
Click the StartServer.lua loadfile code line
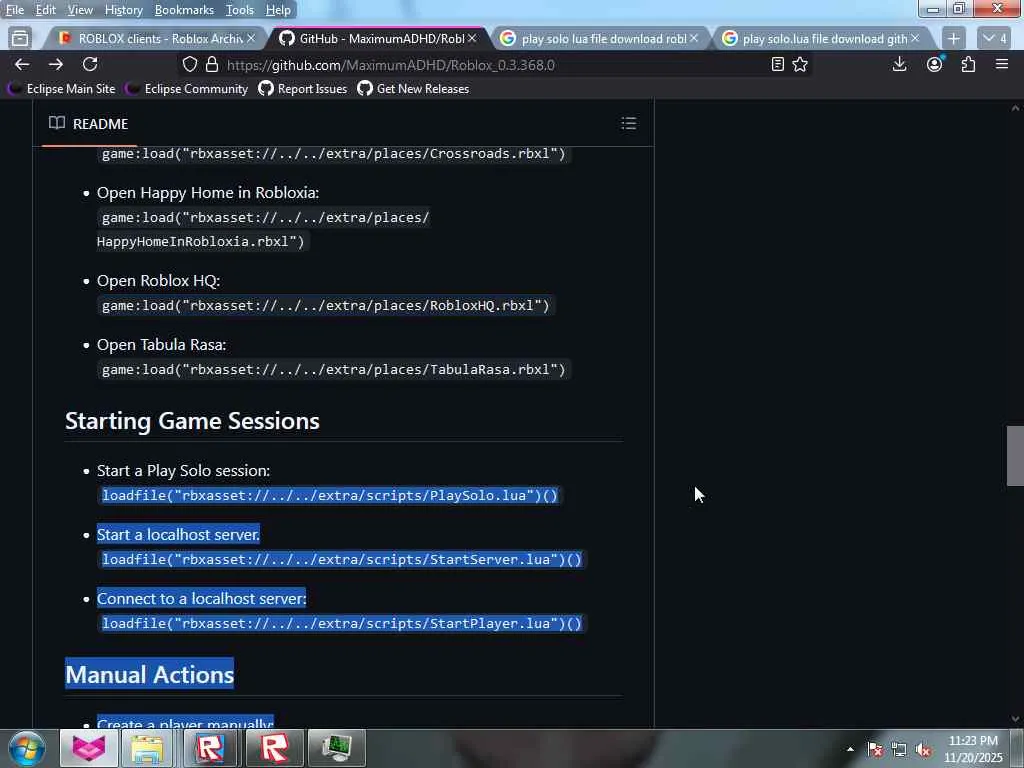[x=342, y=559]
